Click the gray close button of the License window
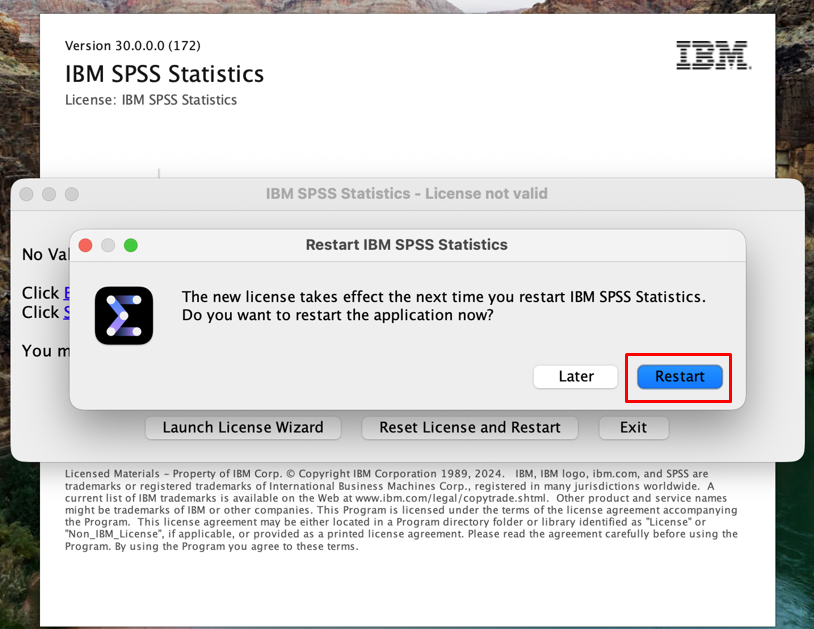Image resolution: width=814 pixels, height=629 pixels. pyautogui.click(x=26, y=194)
